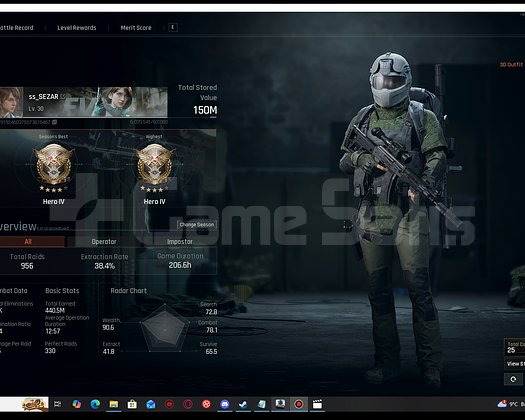Click the rotate character refresh icon
Viewport: 525px width, 420px height.
coord(513,379)
